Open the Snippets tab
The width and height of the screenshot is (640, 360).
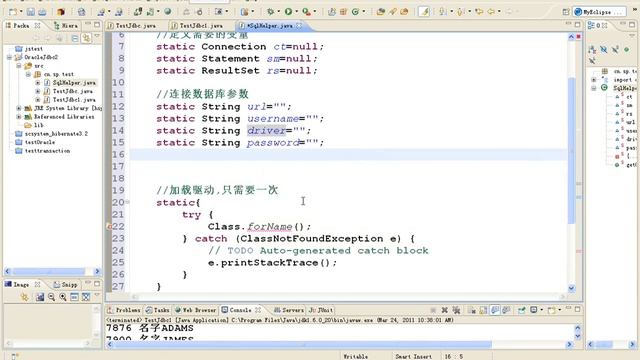point(65,284)
